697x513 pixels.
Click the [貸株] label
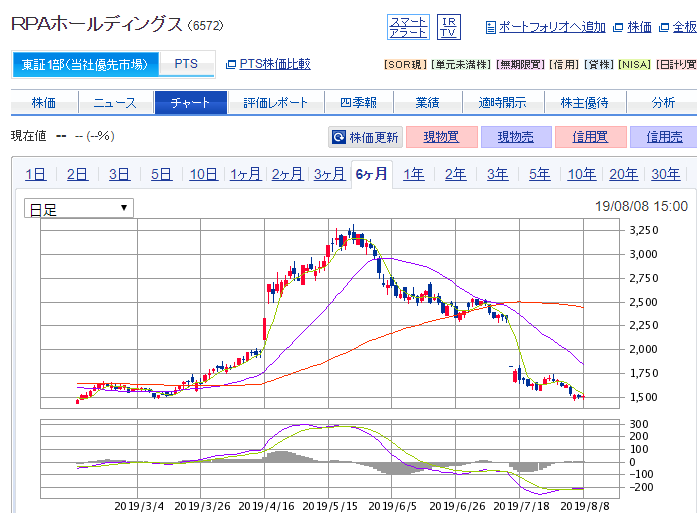point(599,64)
